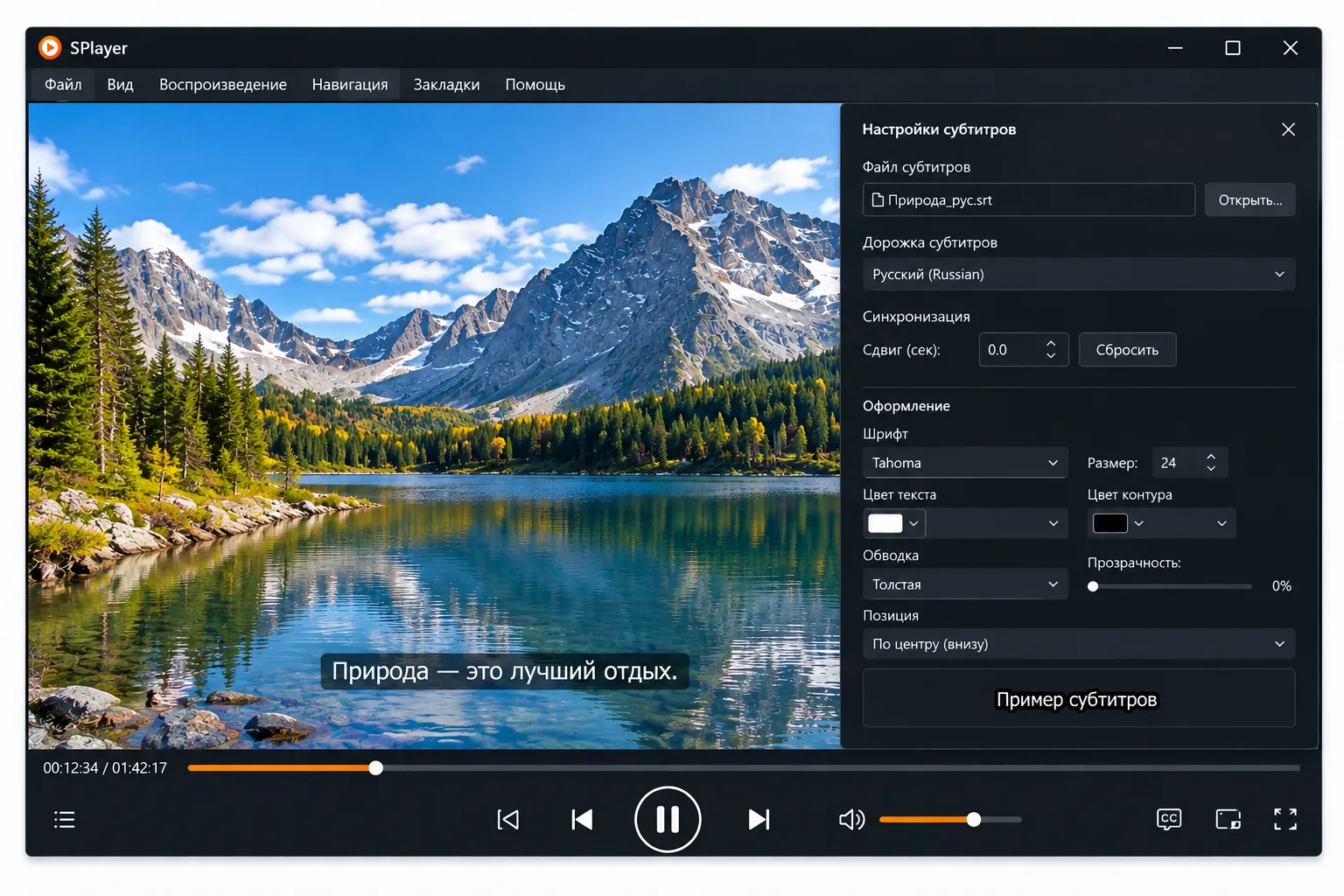Click the Настройки субтитров panel title

click(x=939, y=129)
